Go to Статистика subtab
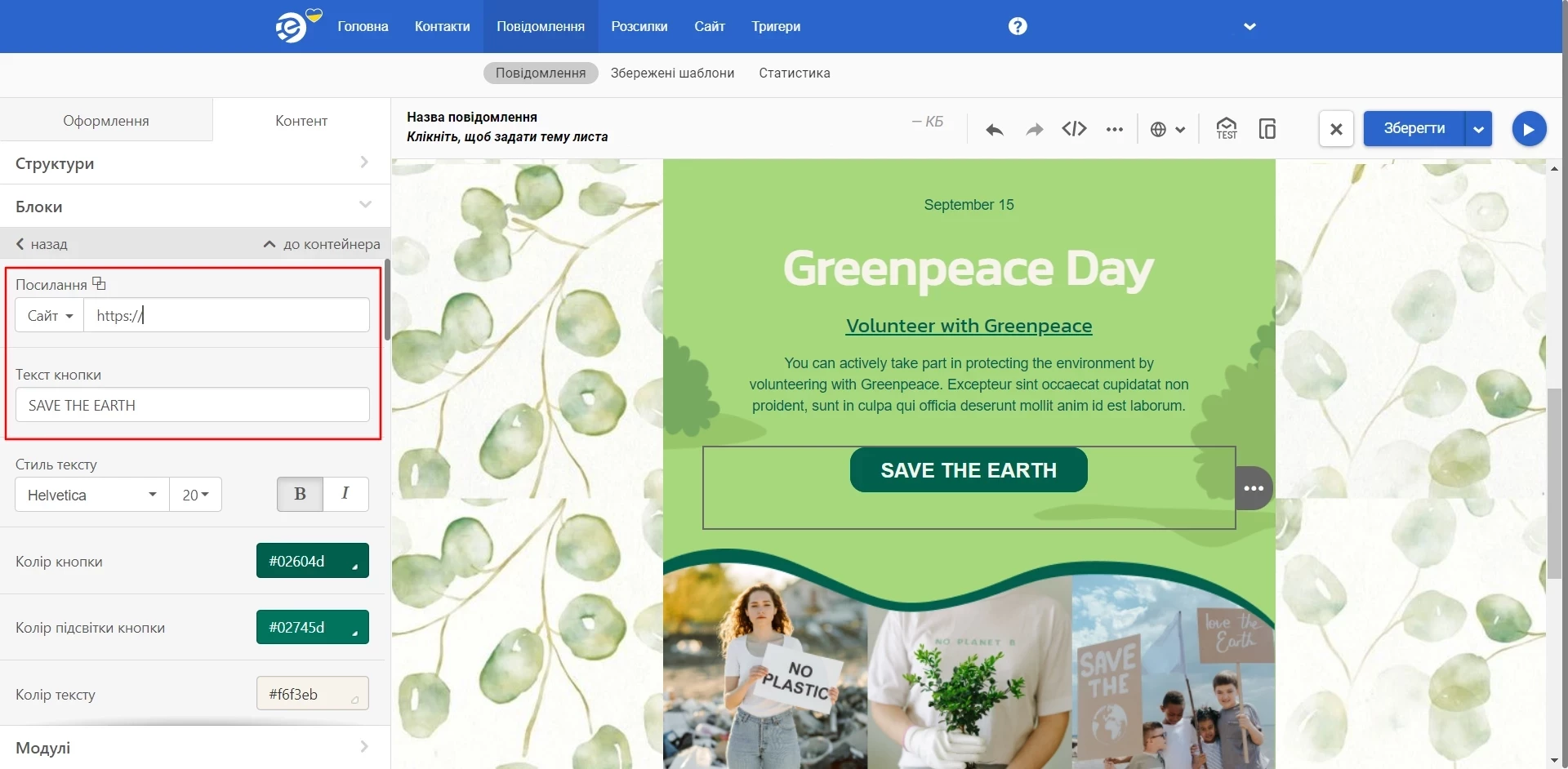The width and height of the screenshot is (1568, 769). 795,73
